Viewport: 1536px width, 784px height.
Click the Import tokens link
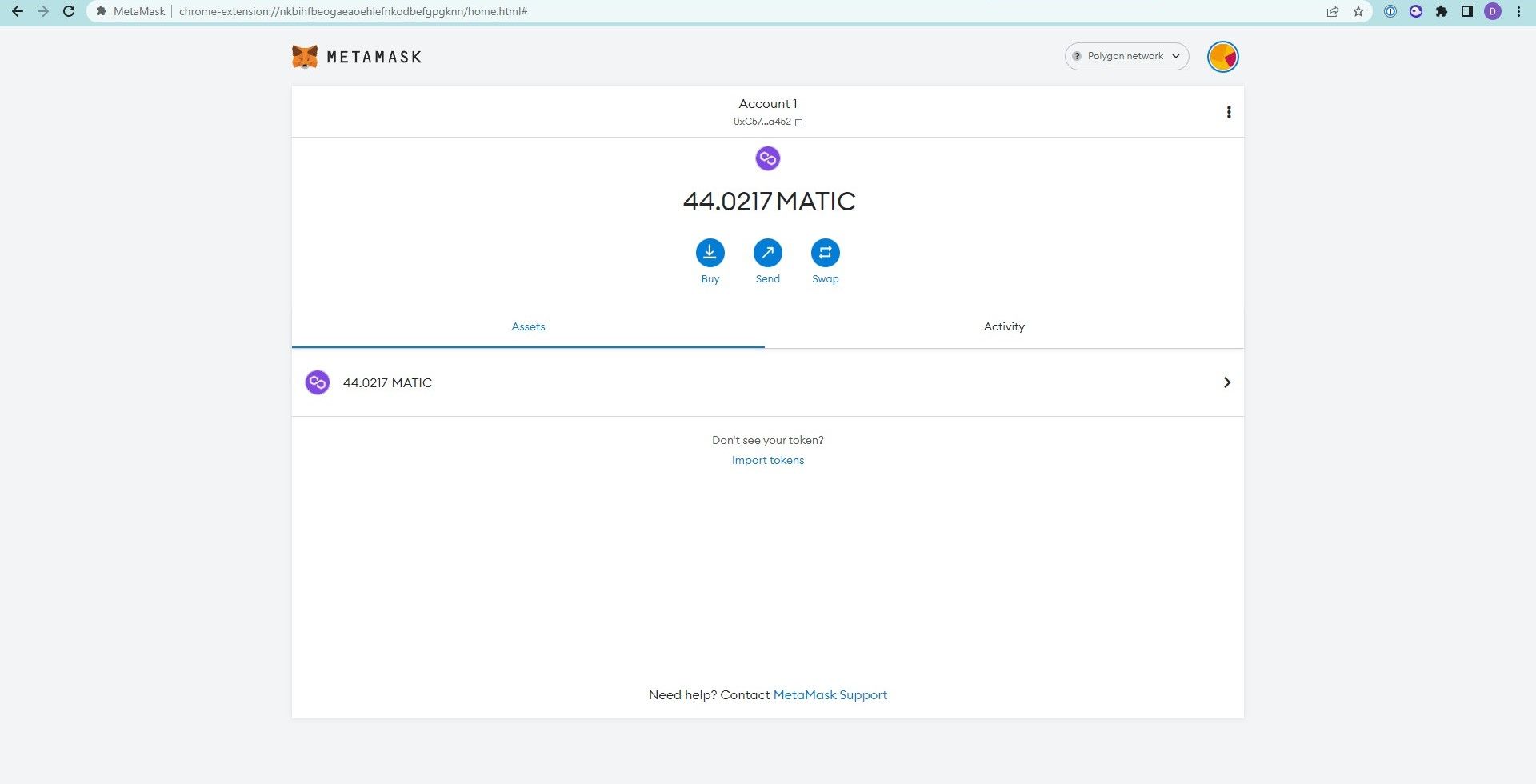pos(767,460)
